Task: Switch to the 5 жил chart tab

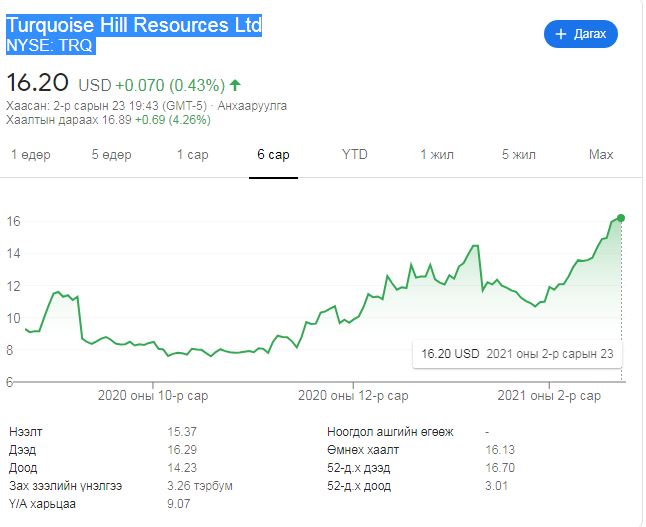Action: pos(519,155)
